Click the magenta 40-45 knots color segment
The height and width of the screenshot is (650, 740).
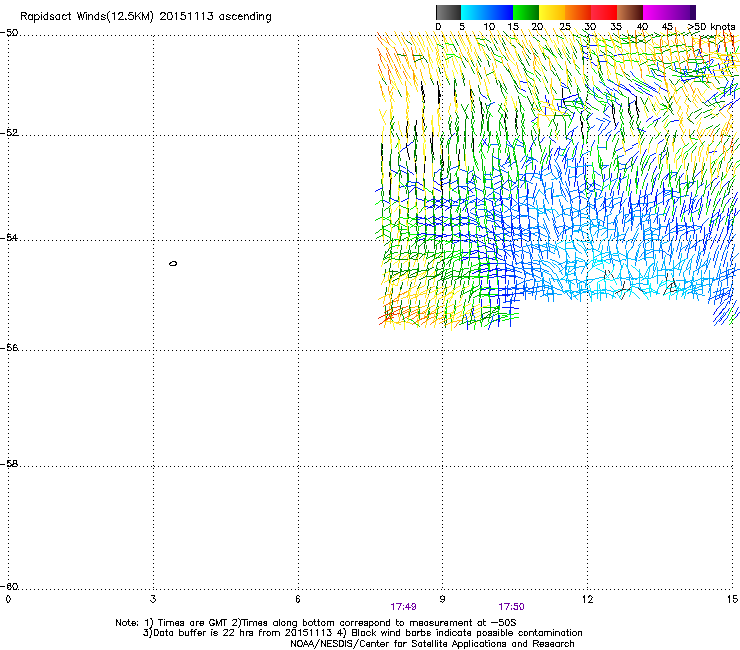point(656,12)
